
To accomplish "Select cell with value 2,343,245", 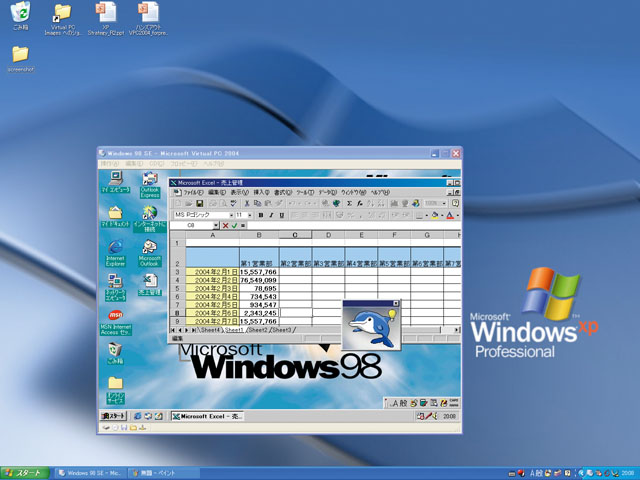I will pos(259,313).
